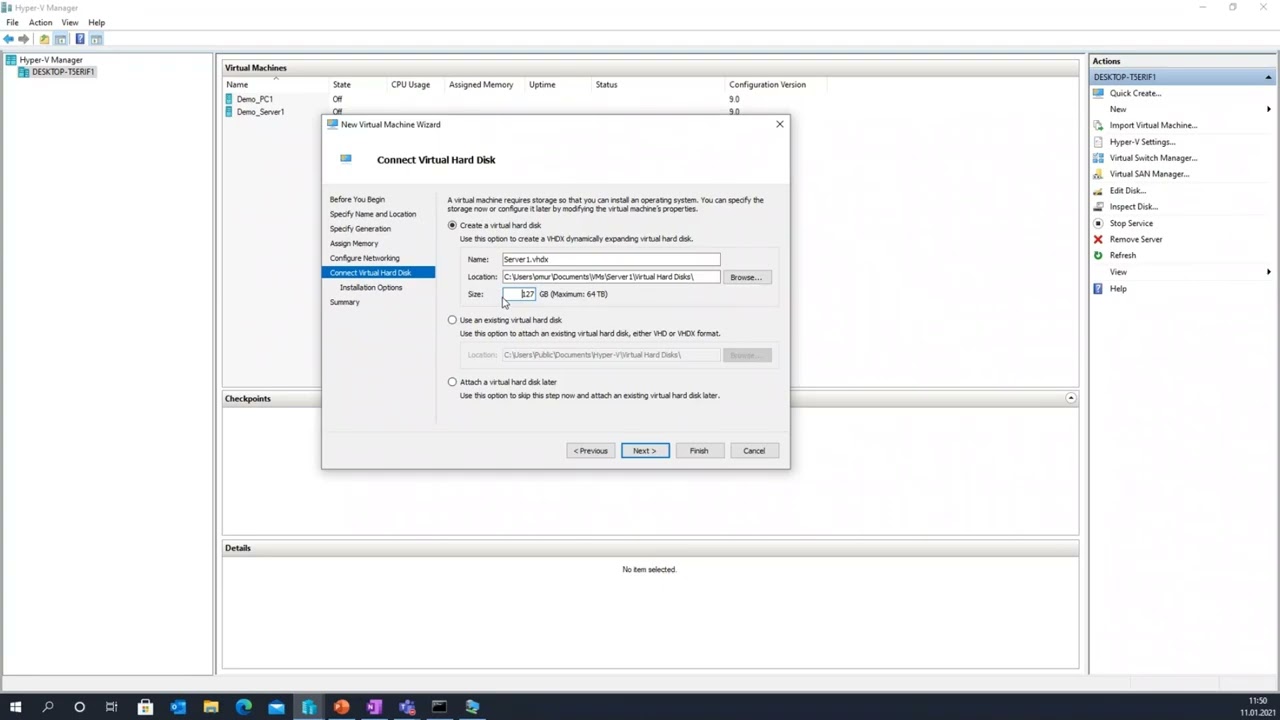Screen dimensions: 1280x720
Task: Click the Stop Service icon
Action: (1098, 223)
